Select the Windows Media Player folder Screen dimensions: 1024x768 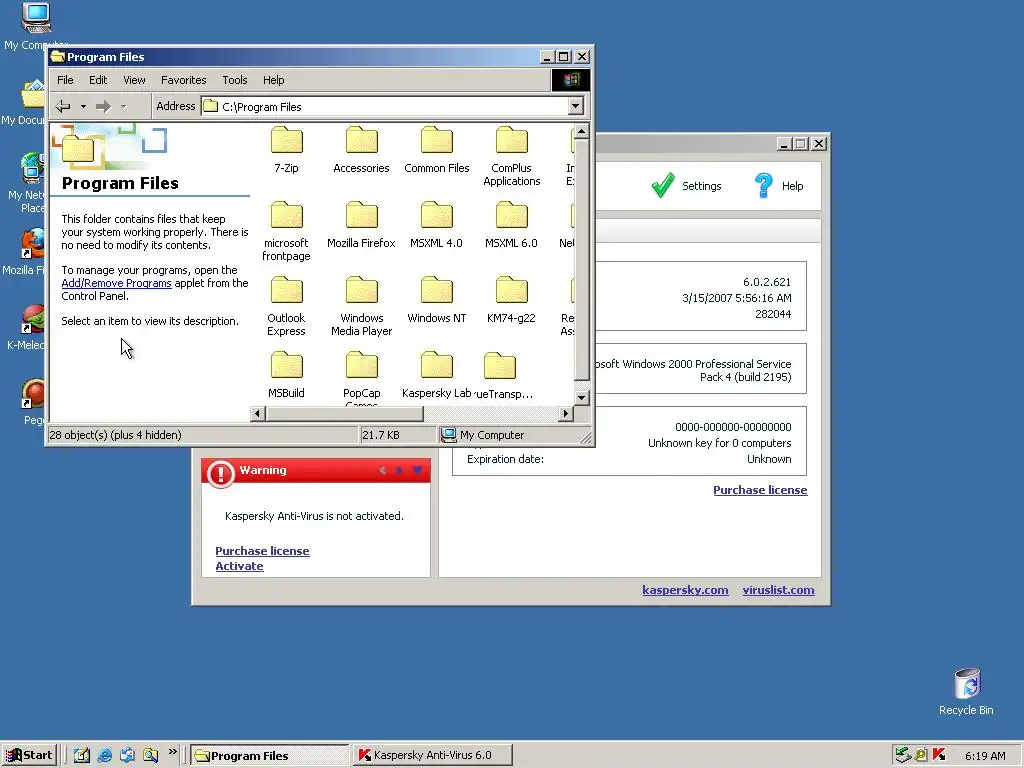coord(361,306)
